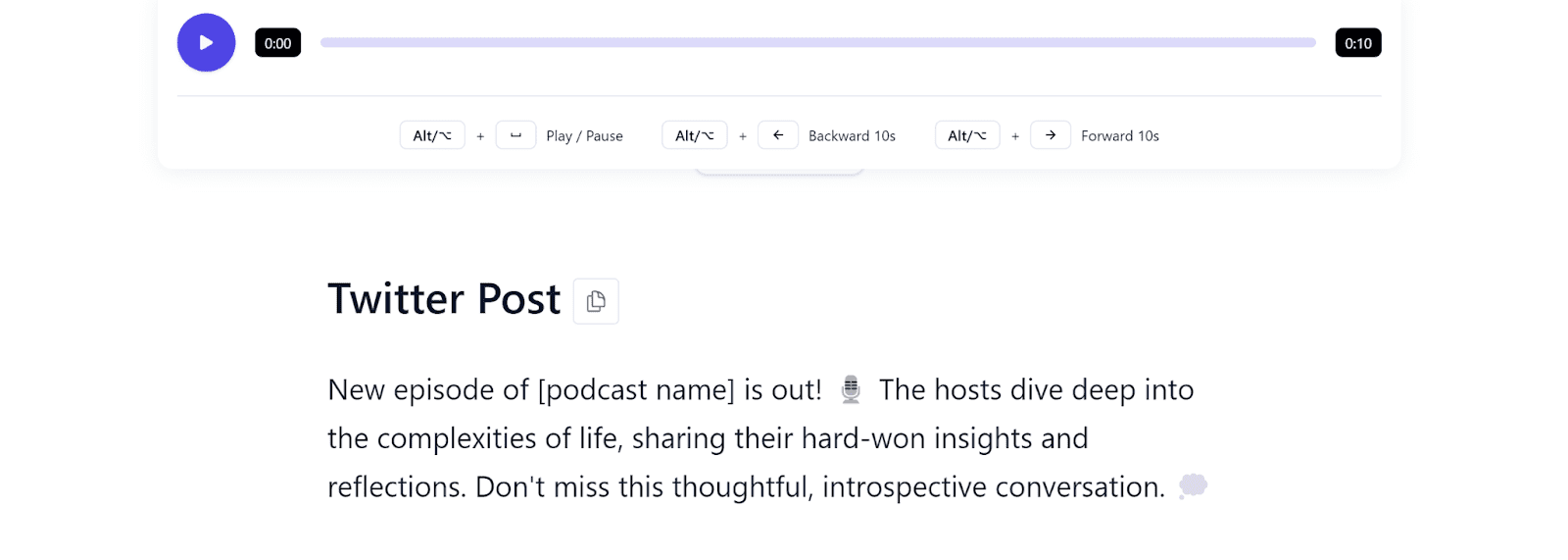Click the text "New episode of [podcast name] is out!"
The image size is (1568, 560).
pyautogui.click(x=574, y=390)
